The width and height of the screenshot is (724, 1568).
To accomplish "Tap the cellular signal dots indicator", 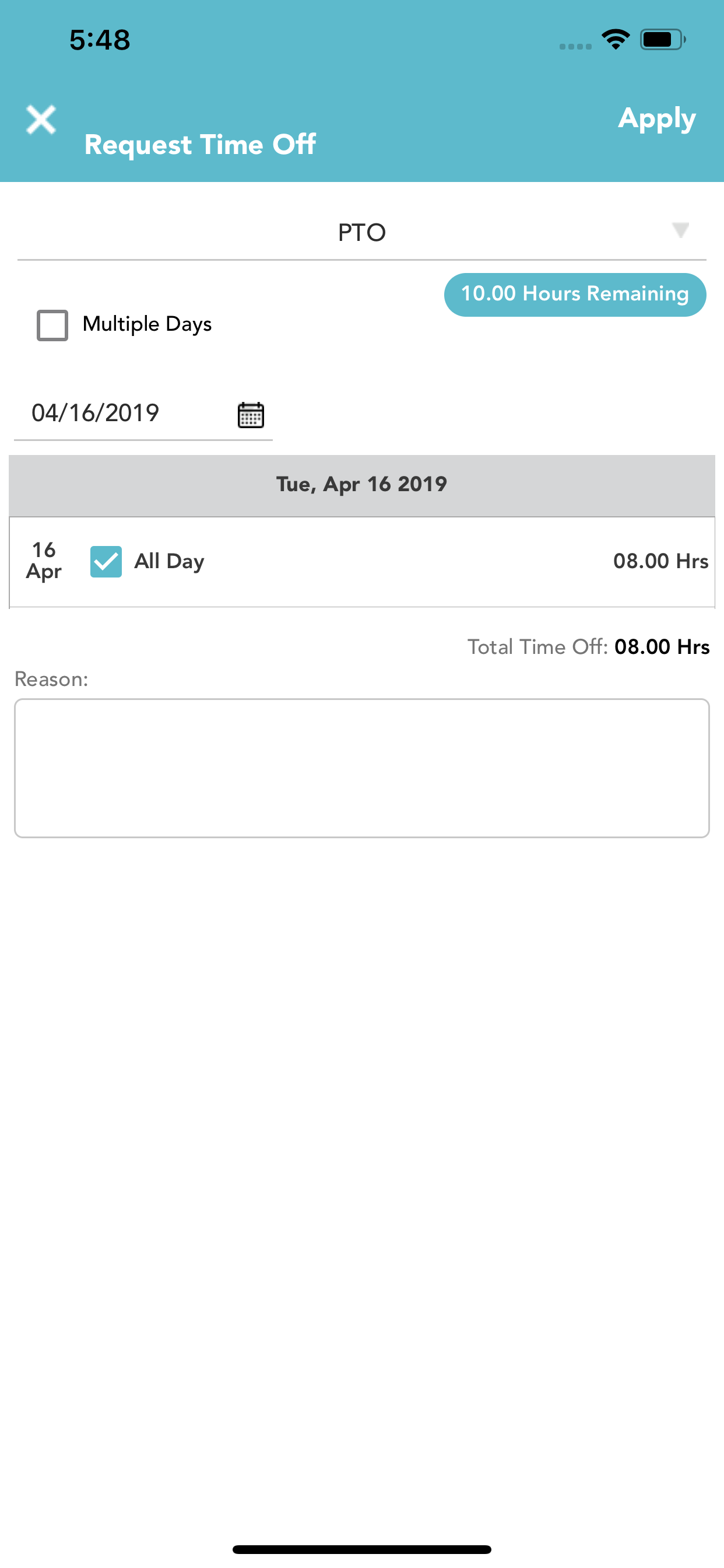I will 575,47.
